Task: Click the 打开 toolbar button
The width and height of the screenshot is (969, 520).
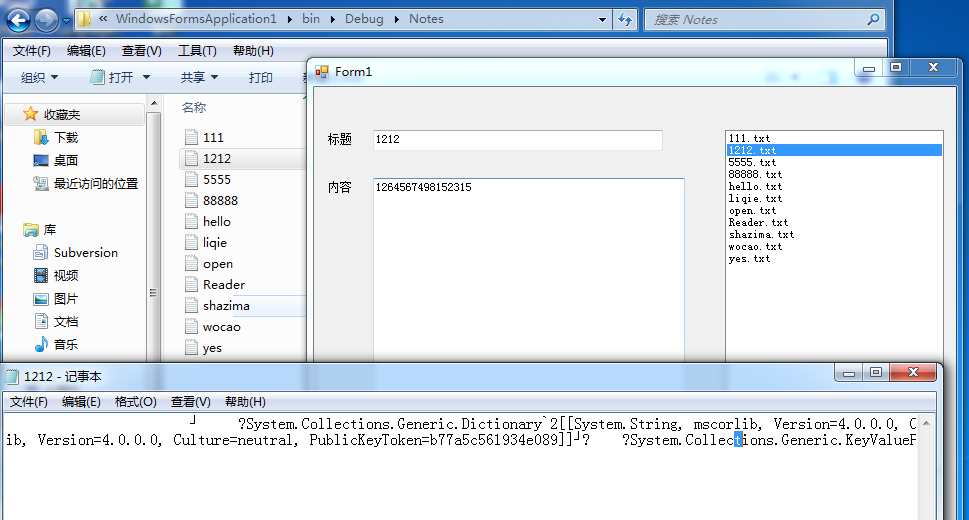Action: tap(112, 77)
